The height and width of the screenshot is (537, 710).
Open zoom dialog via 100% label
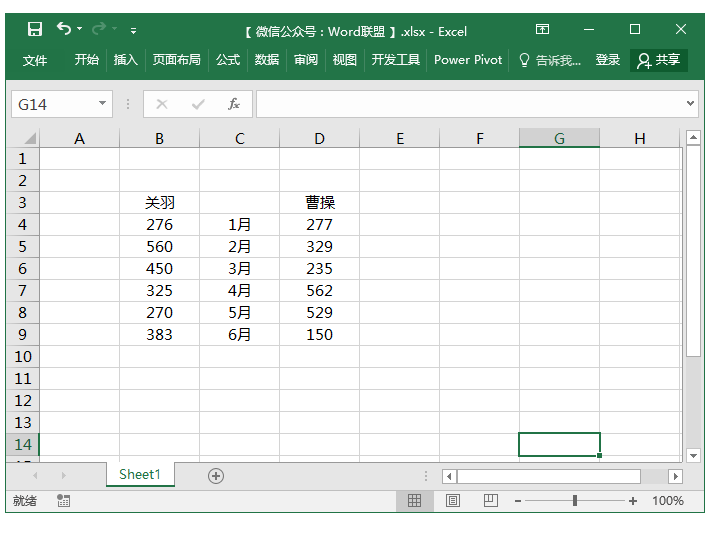pos(668,500)
